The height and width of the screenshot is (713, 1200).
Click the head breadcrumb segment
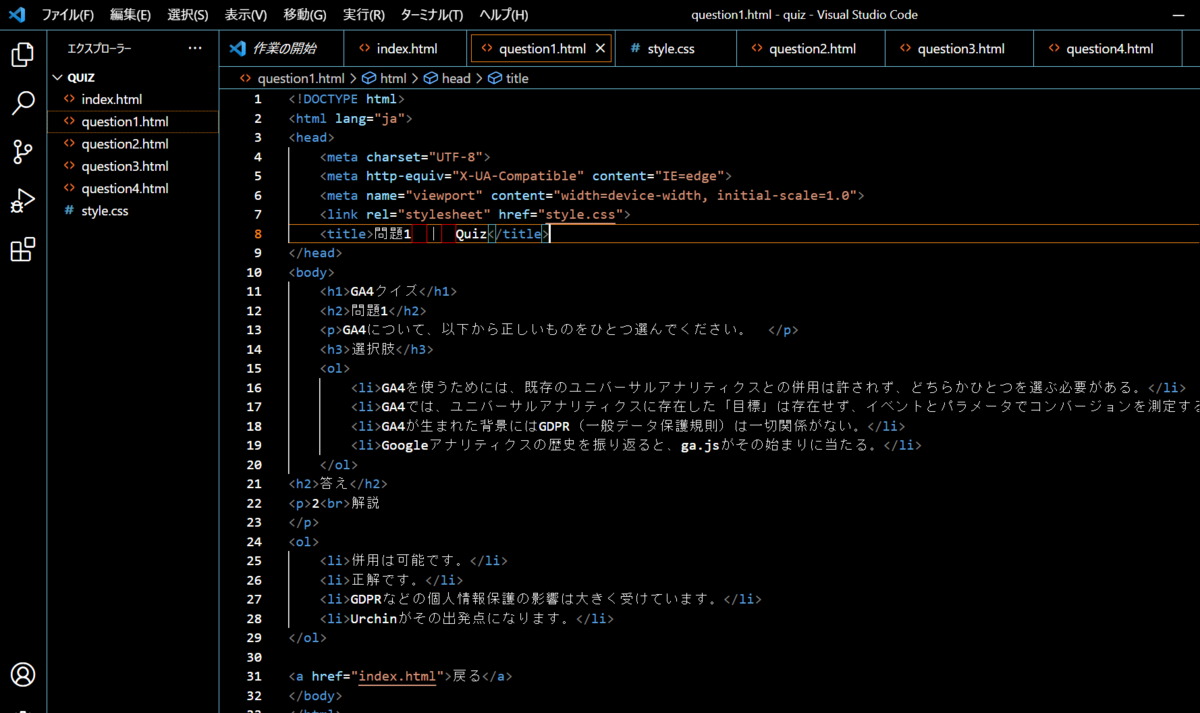(x=455, y=78)
